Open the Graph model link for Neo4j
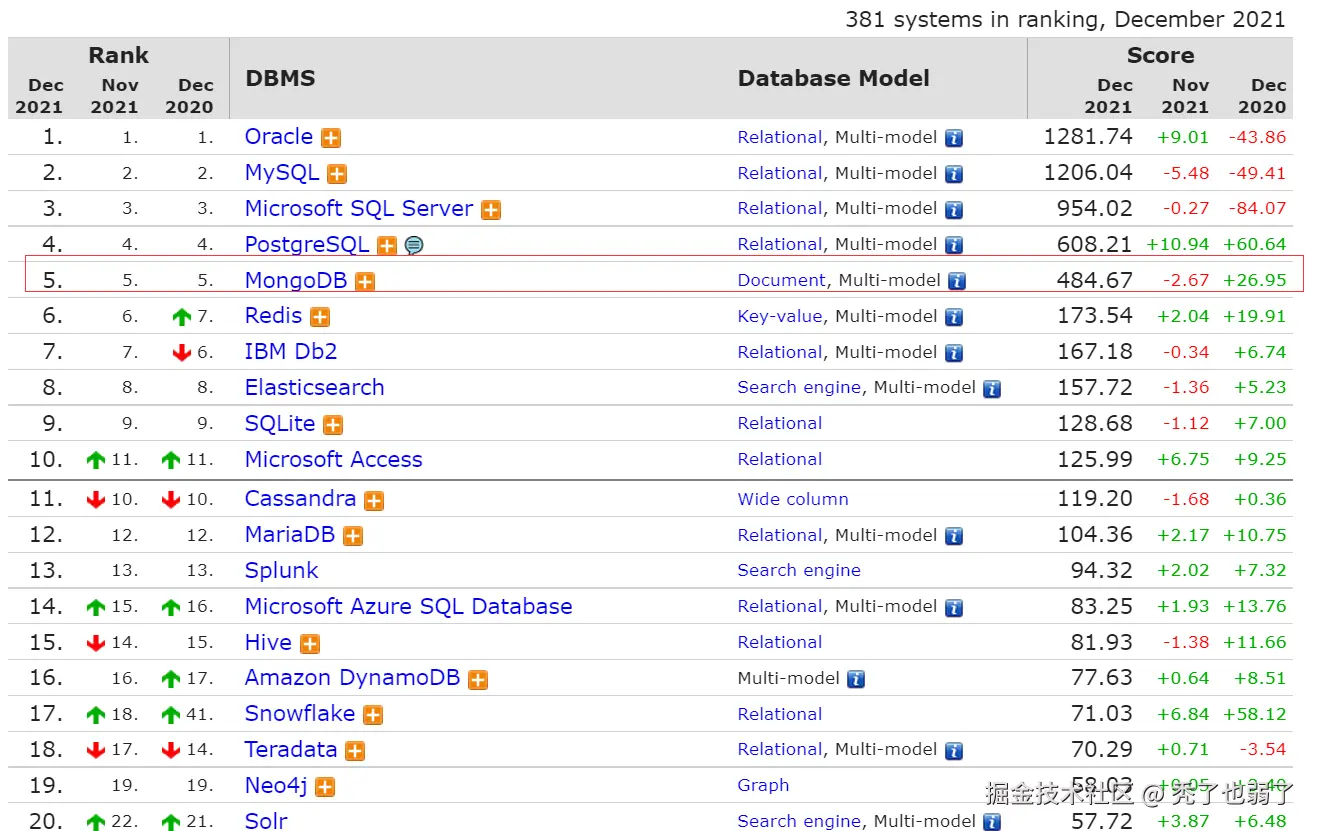Screen dimensions: 1319x831 (x=763, y=786)
